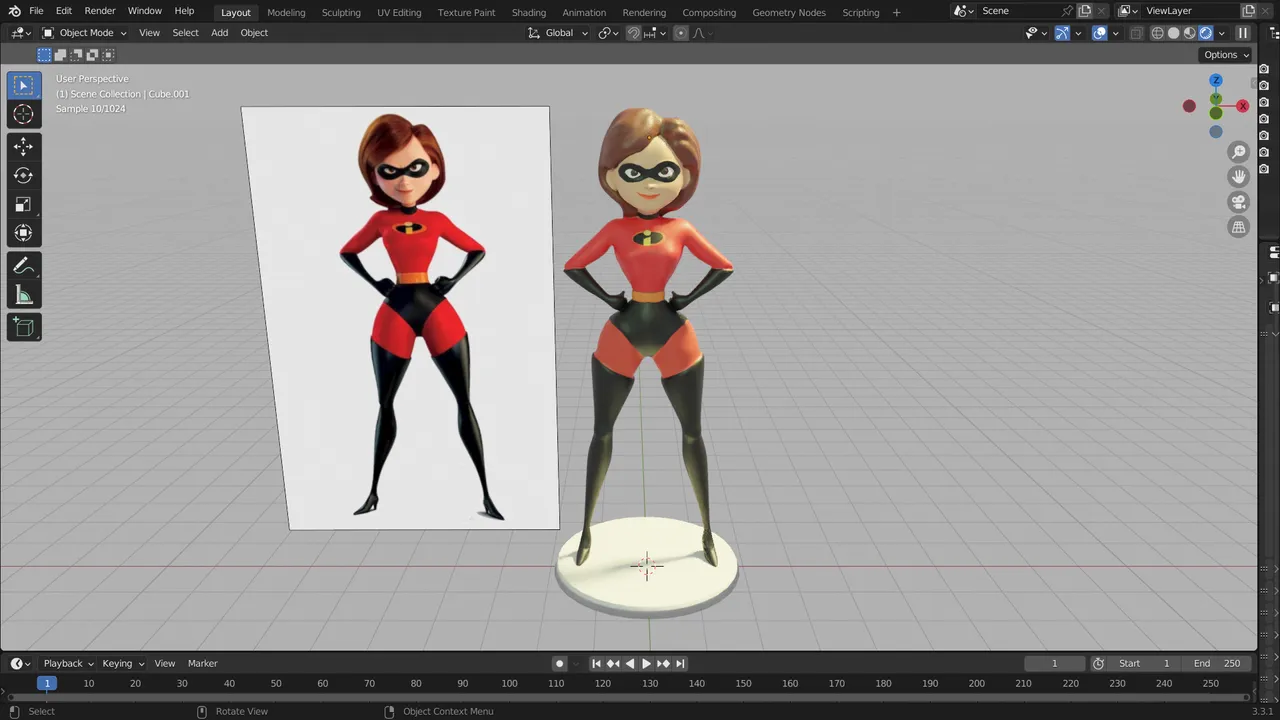Jump to the timeline start frame
The image size is (1280, 720).
click(596, 664)
